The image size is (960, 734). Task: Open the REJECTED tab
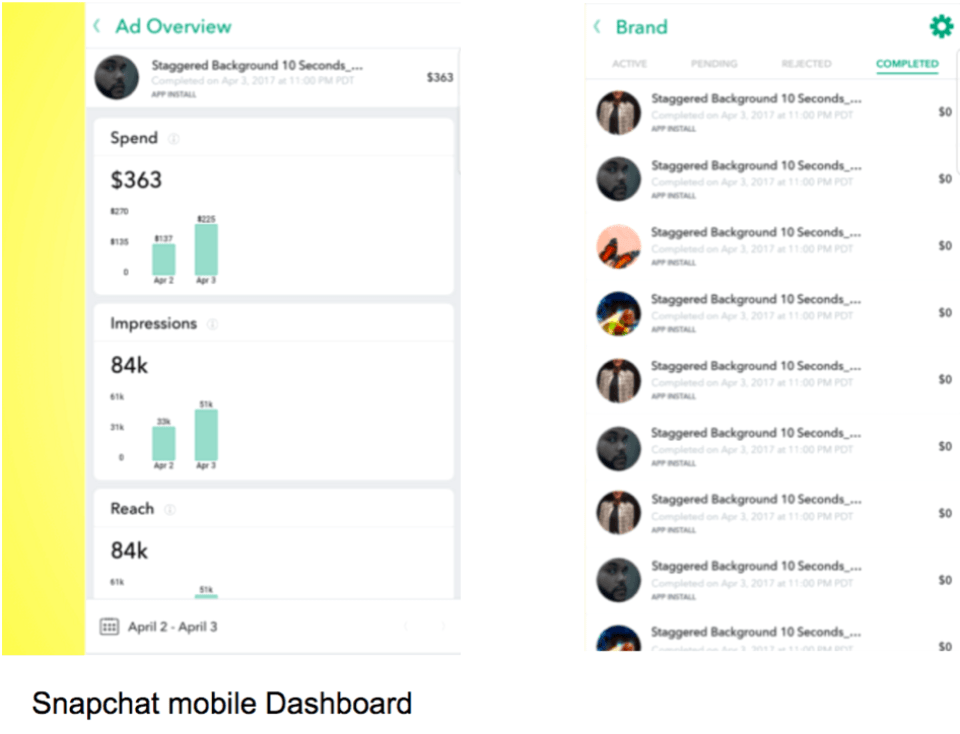(806, 64)
